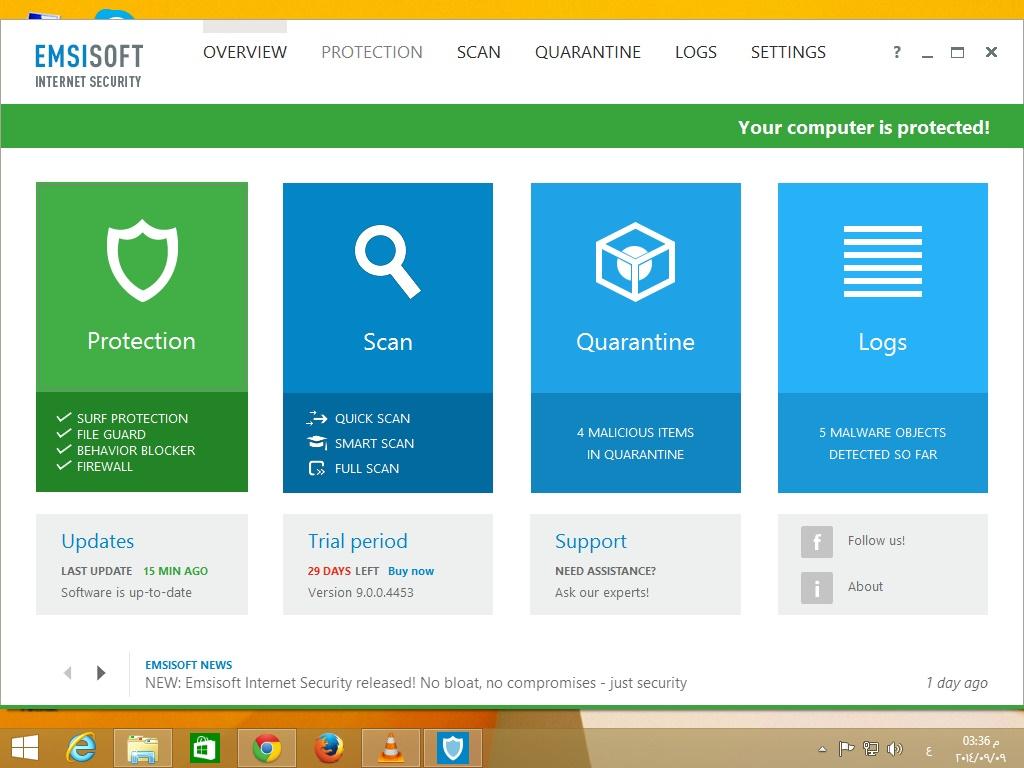The width and height of the screenshot is (1024, 768).
Task: Open the Support heading
Action: click(x=591, y=541)
